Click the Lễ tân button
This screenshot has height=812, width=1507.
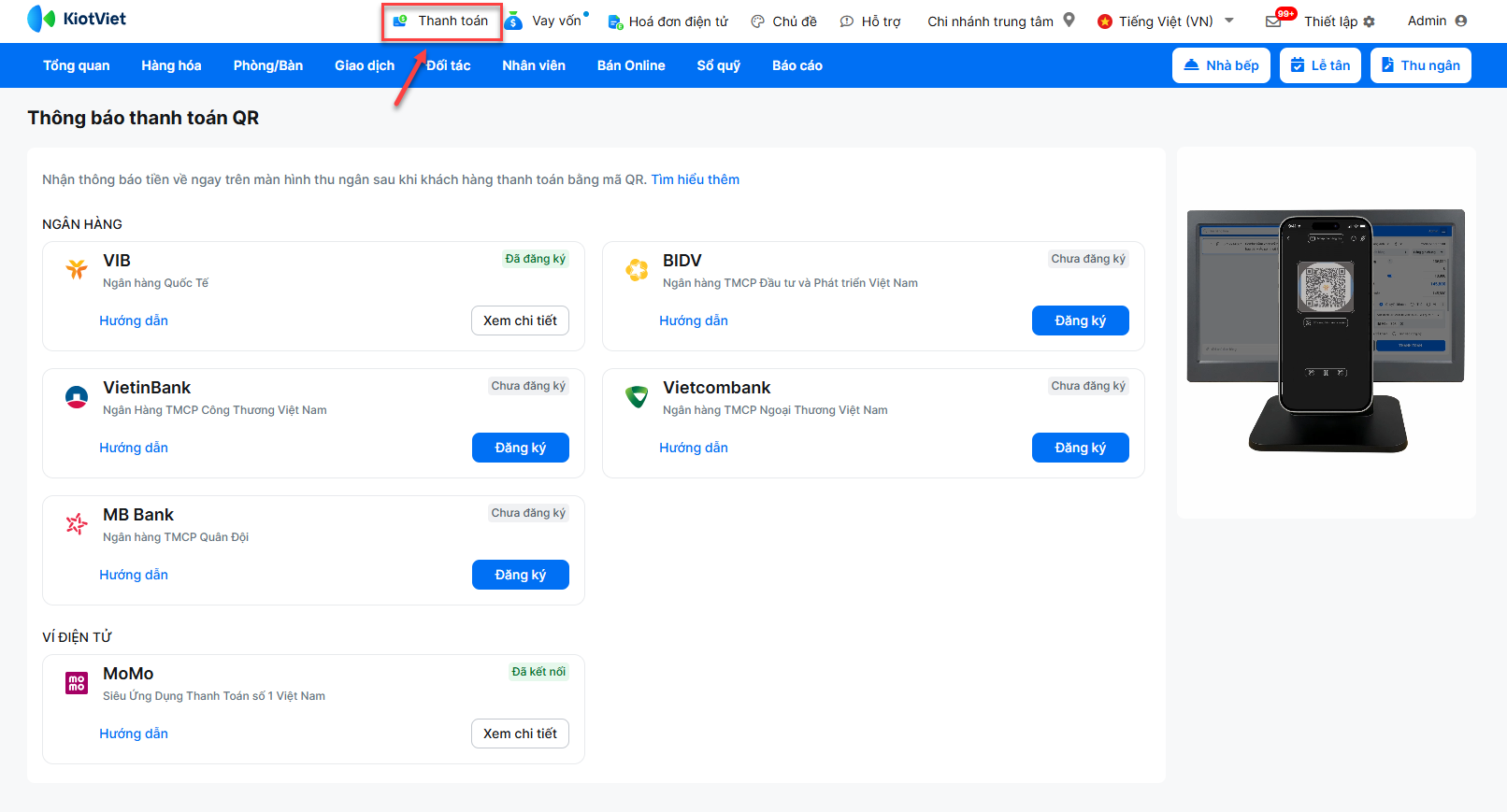1320,65
